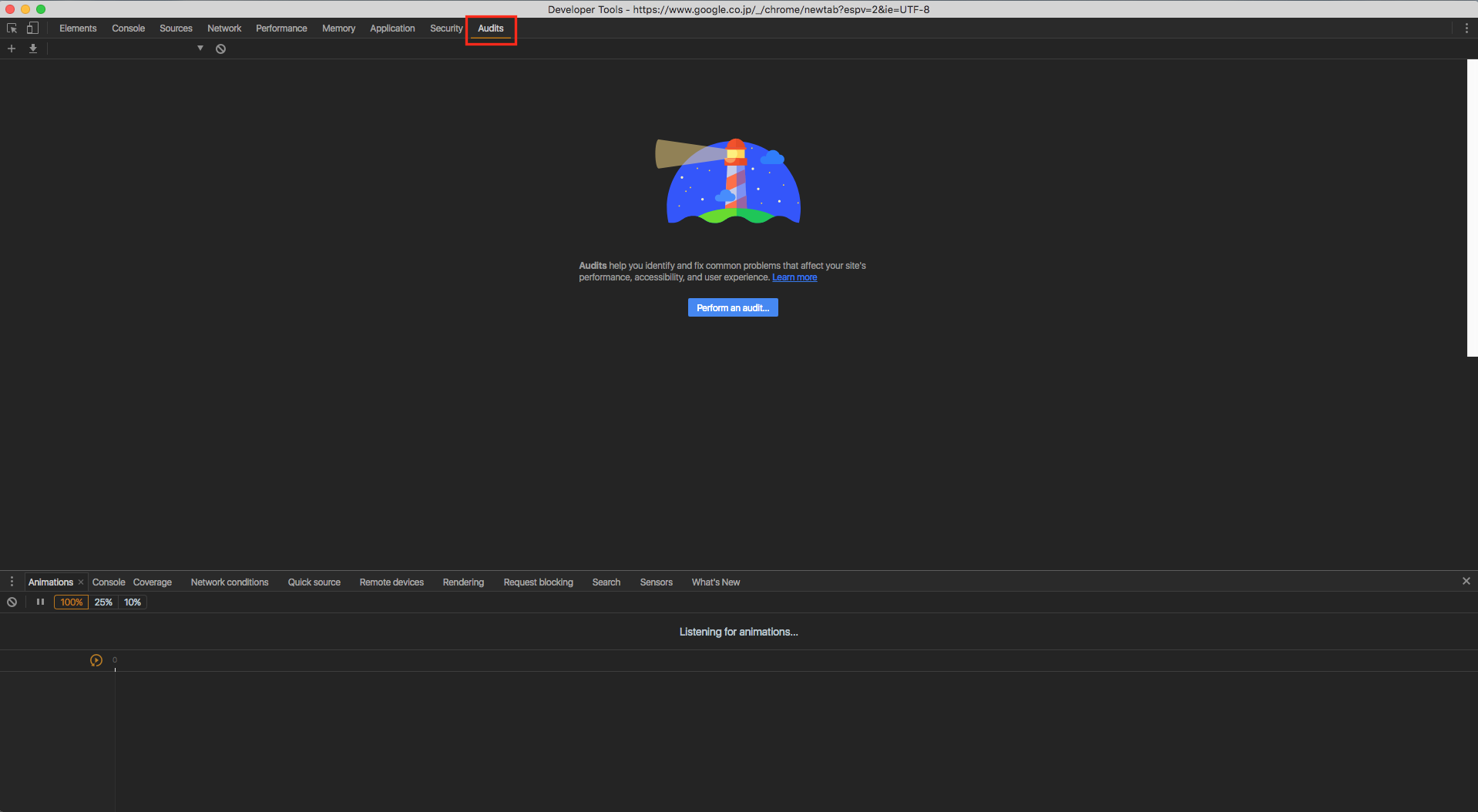1478x812 pixels.
Task: Click the replay timeline button
Action: point(96,660)
